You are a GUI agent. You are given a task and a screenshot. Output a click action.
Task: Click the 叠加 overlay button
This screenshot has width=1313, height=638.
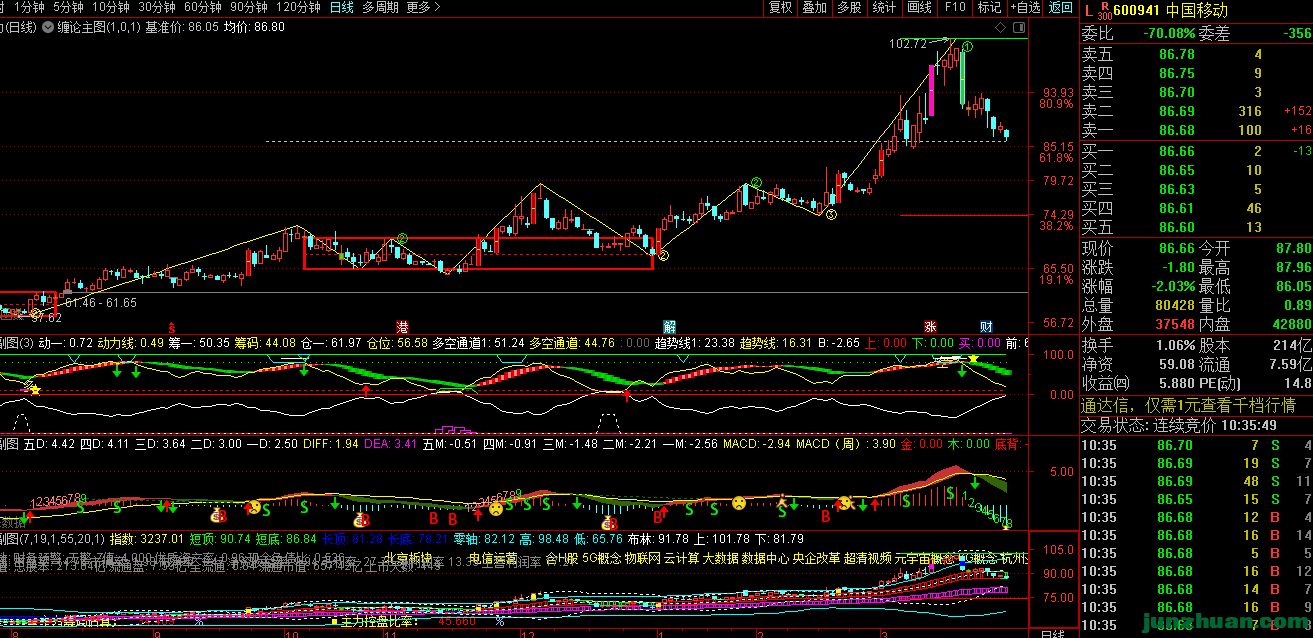(815, 7)
